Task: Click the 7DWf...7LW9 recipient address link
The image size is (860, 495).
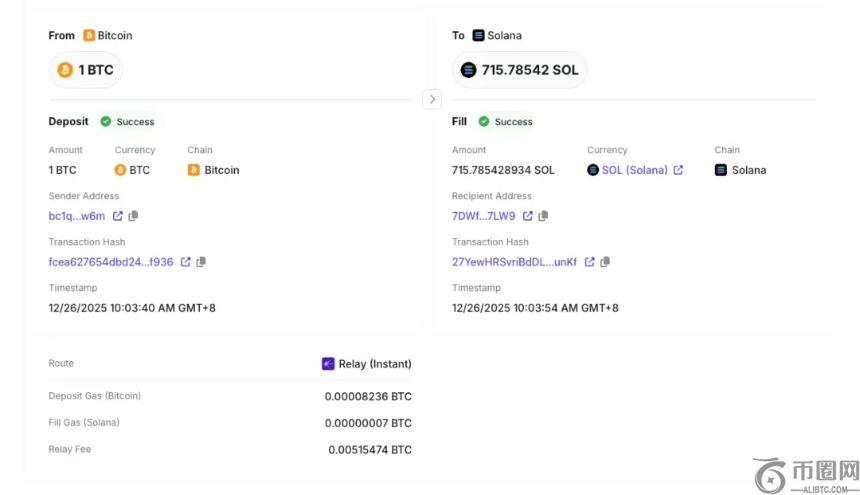Action: pos(484,216)
